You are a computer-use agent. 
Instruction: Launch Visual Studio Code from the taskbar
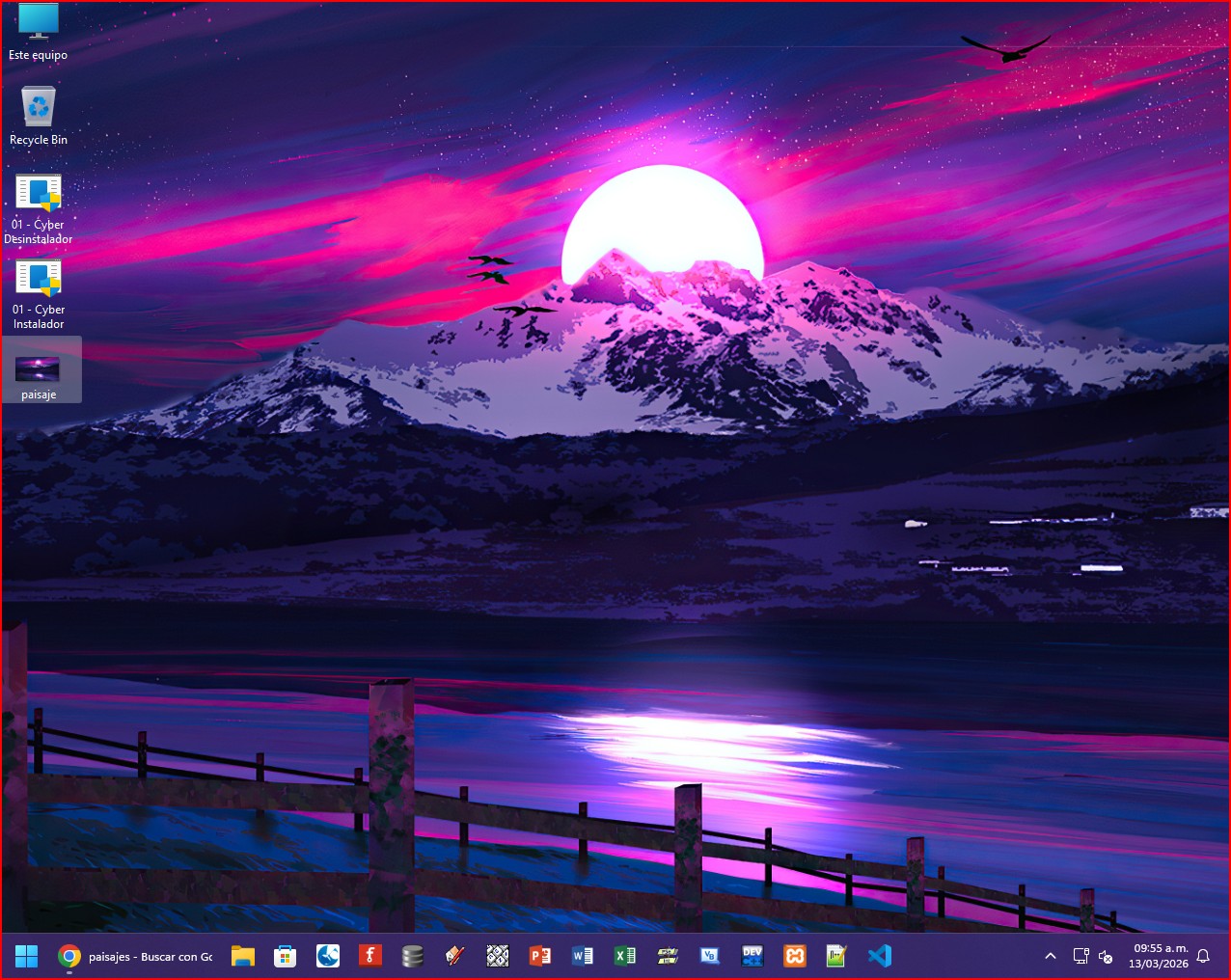click(x=879, y=956)
